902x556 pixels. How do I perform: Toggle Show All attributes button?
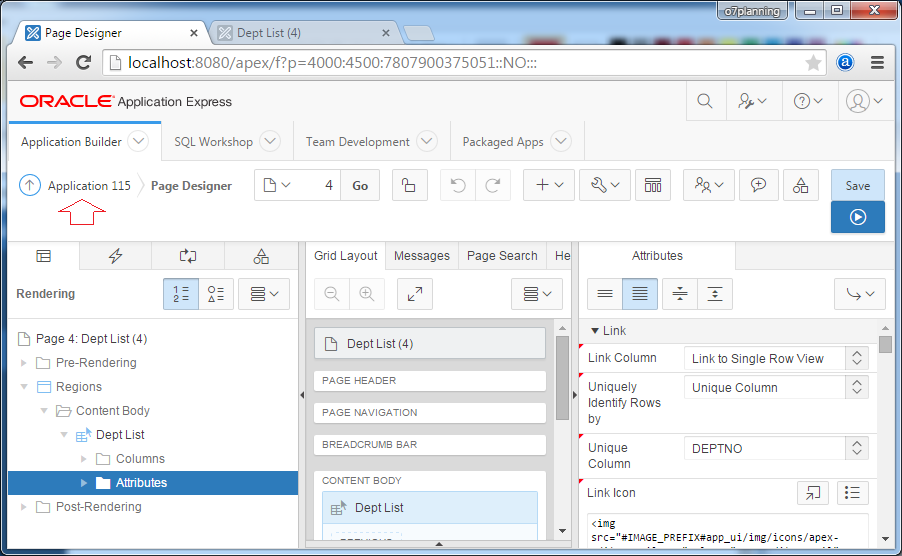[640, 294]
